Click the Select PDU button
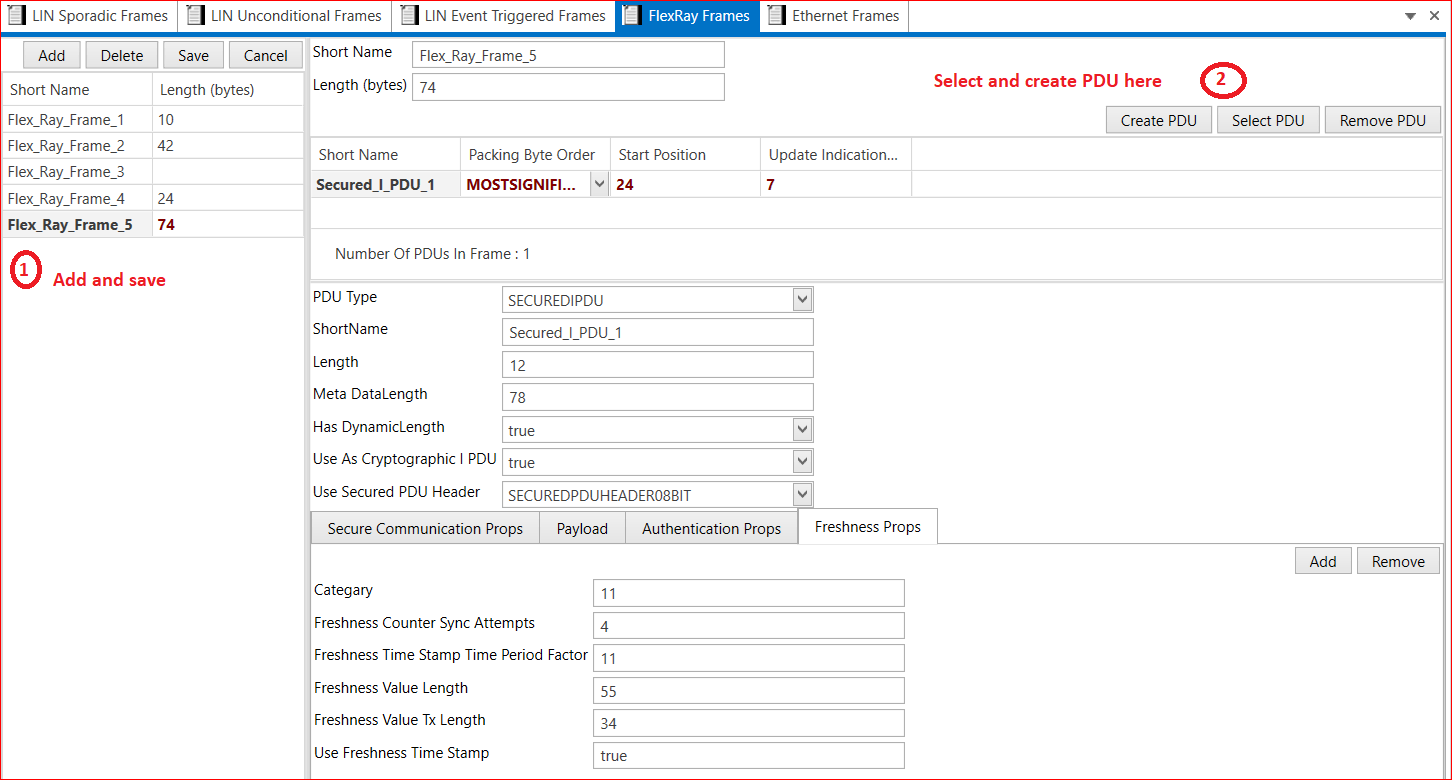This screenshot has height=780, width=1452. pyautogui.click(x=1268, y=120)
